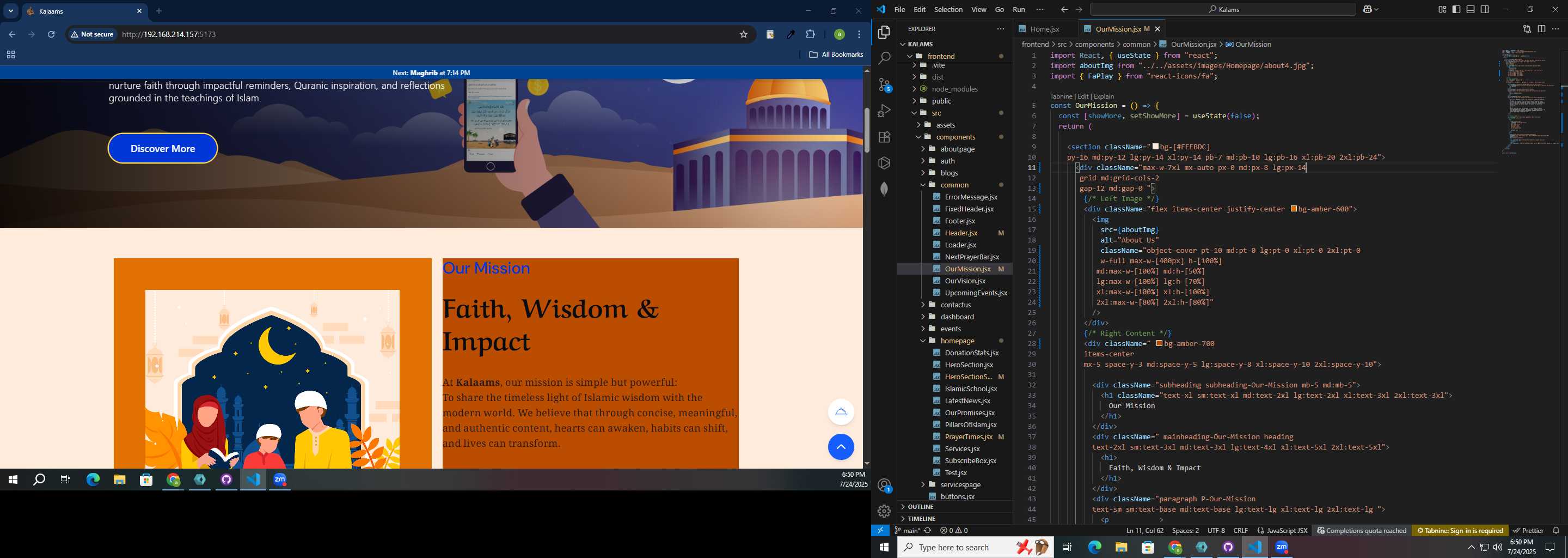
Task: Click the Prettier status bar item
Action: click(x=1528, y=531)
